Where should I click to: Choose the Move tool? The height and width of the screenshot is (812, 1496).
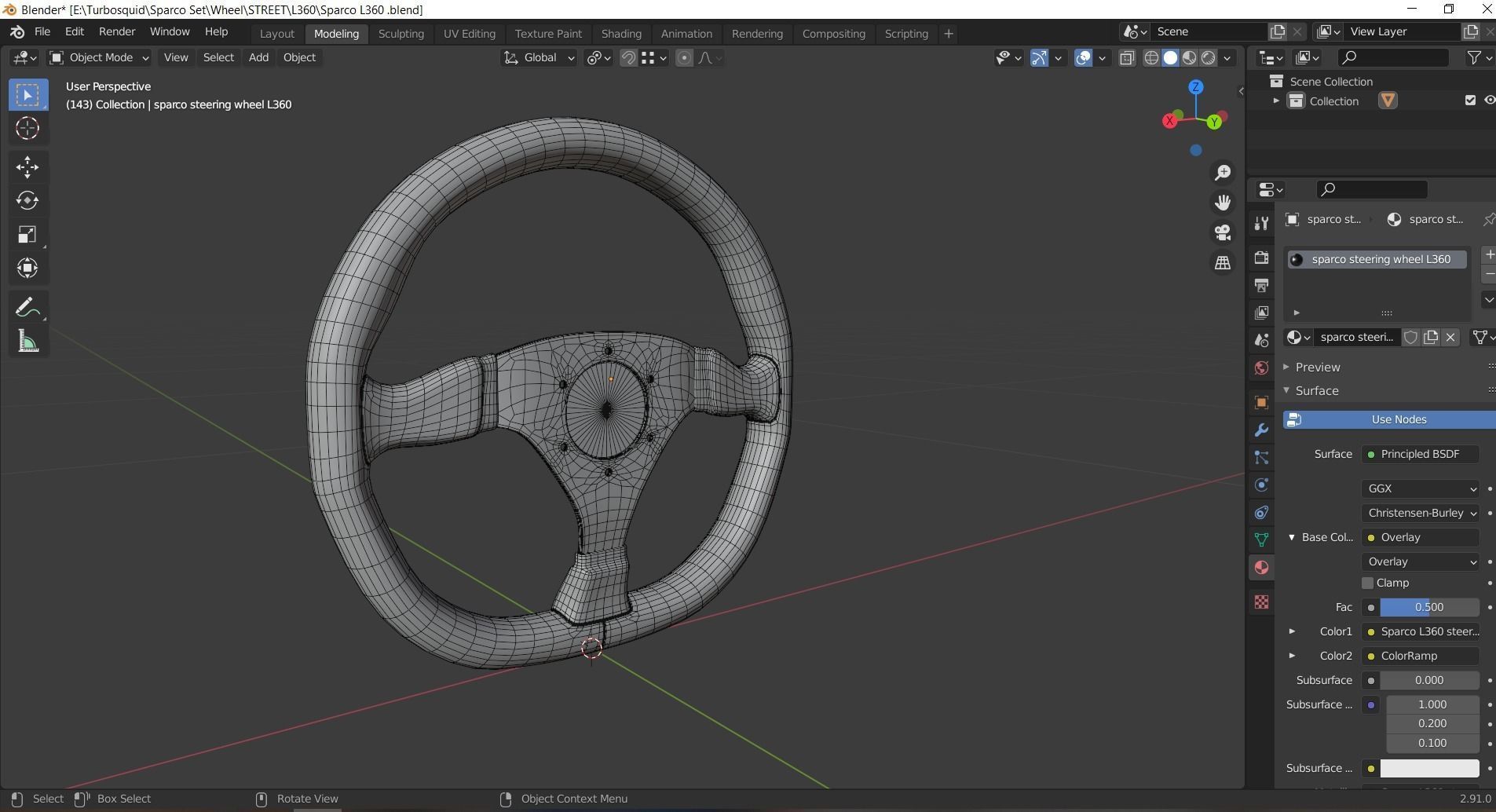[28, 166]
